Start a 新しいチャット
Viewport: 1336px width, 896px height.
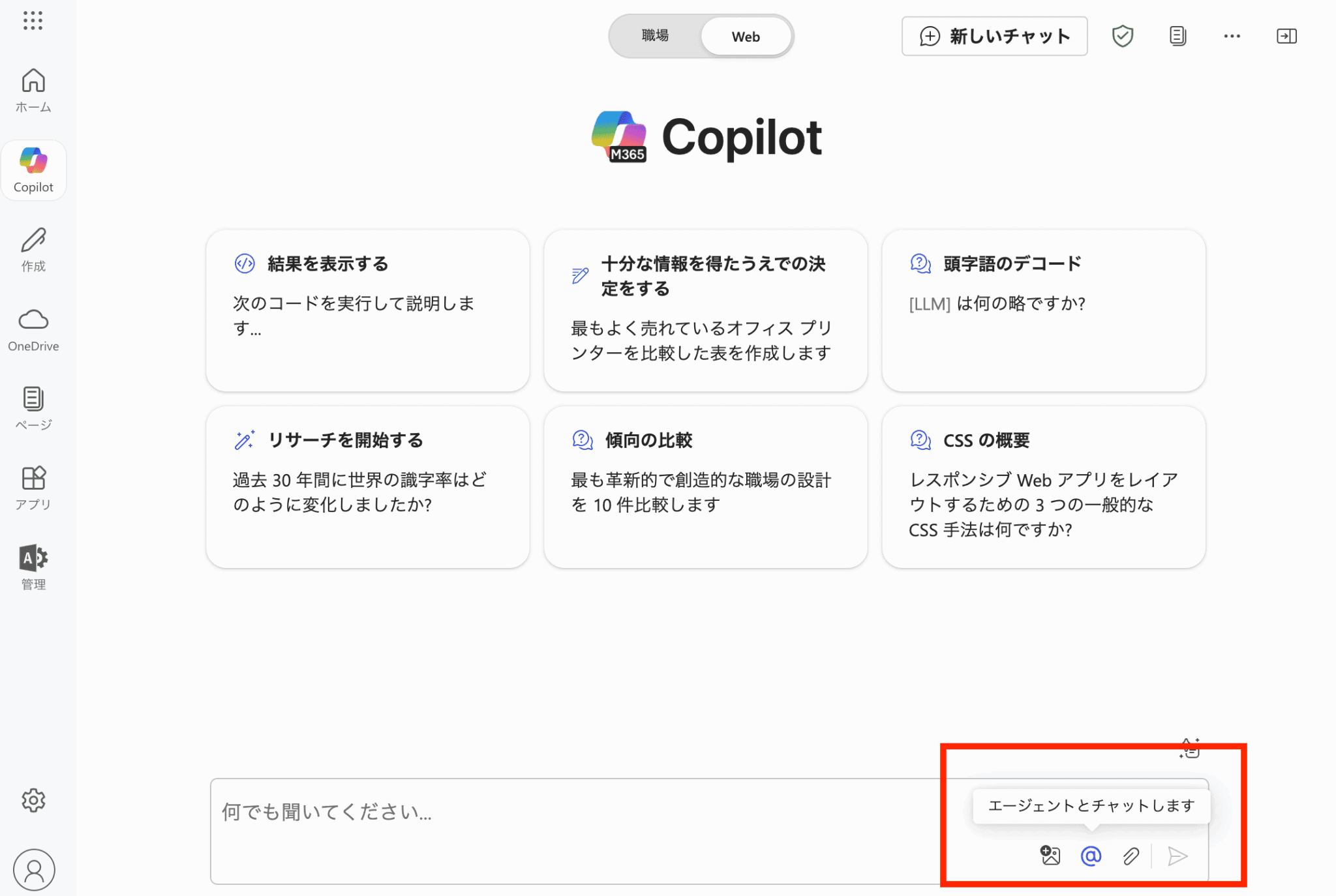(x=994, y=36)
